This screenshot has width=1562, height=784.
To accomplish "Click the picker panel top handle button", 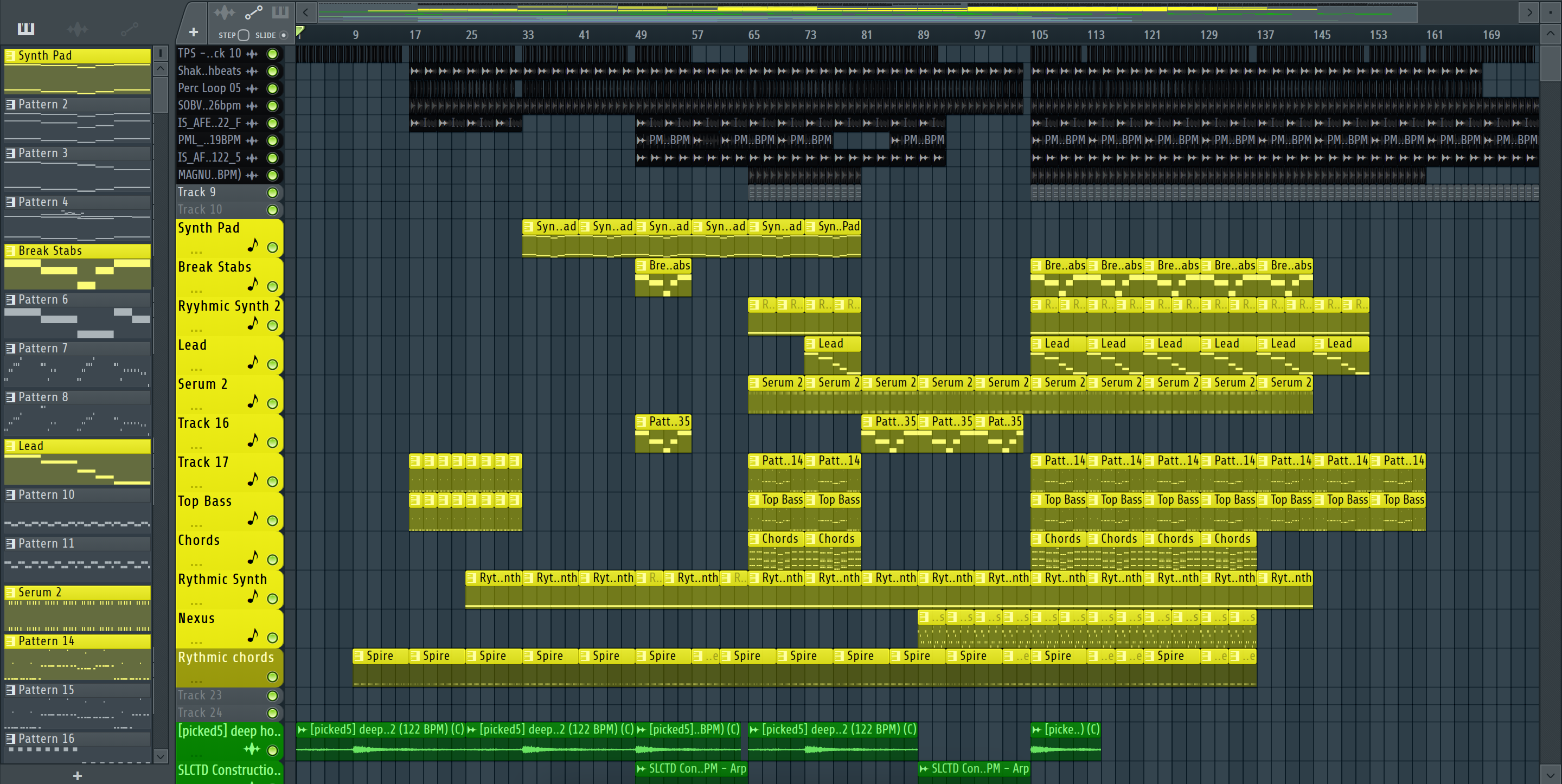I will pyautogui.click(x=160, y=53).
